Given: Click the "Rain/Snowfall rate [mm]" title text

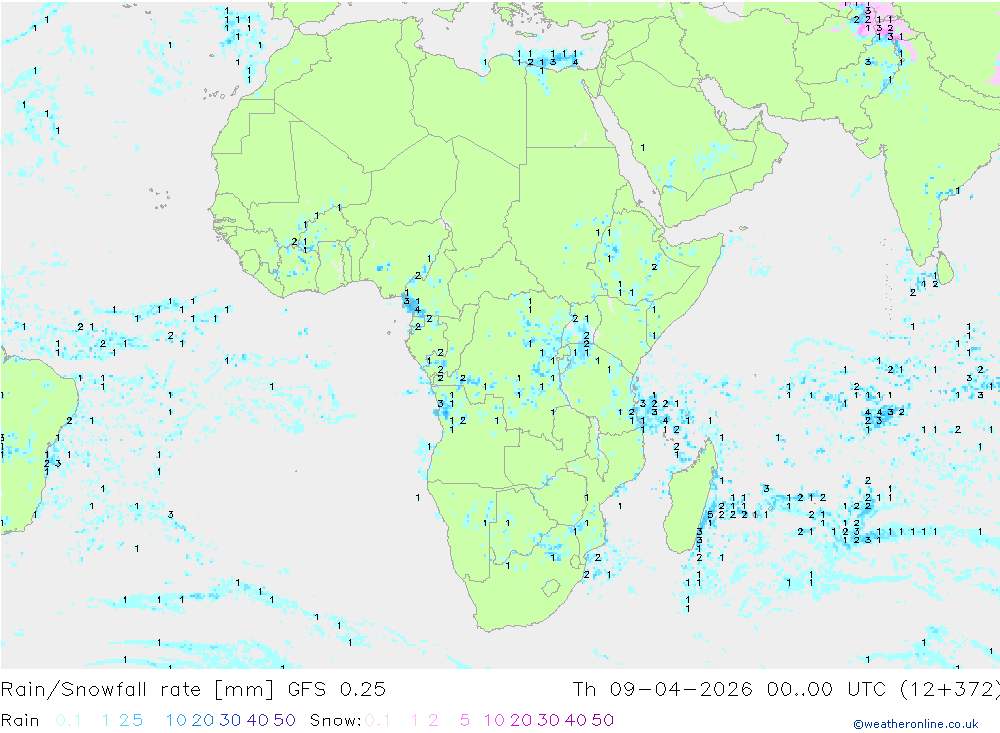Looking at the screenshot, I should point(137,690).
